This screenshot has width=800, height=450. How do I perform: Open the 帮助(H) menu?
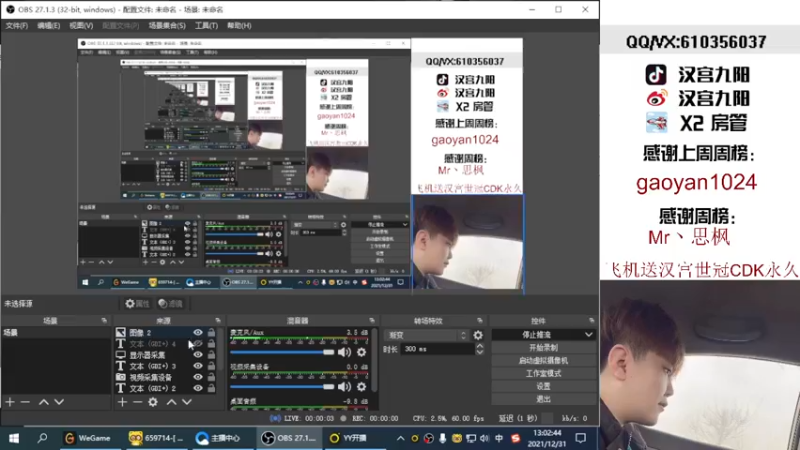(239, 26)
